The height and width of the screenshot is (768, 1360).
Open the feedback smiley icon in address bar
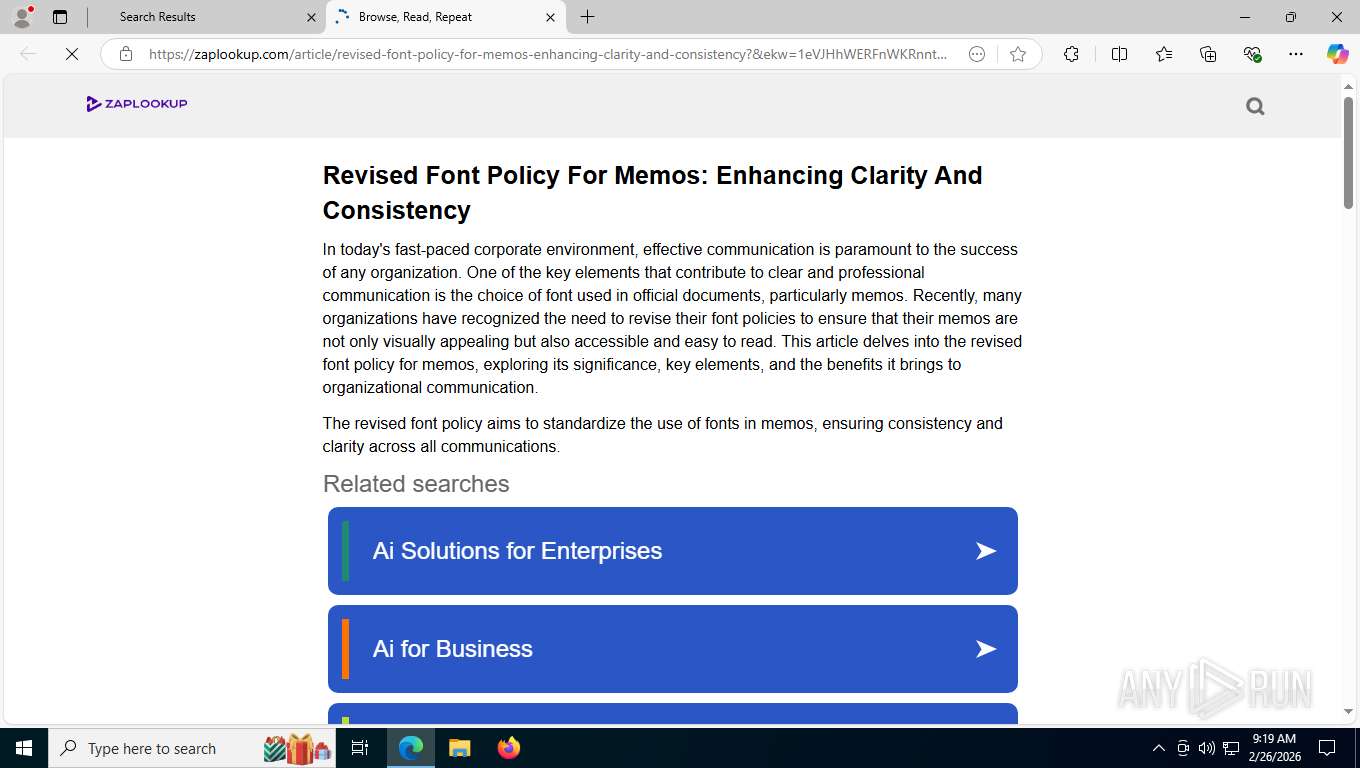pos(977,54)
